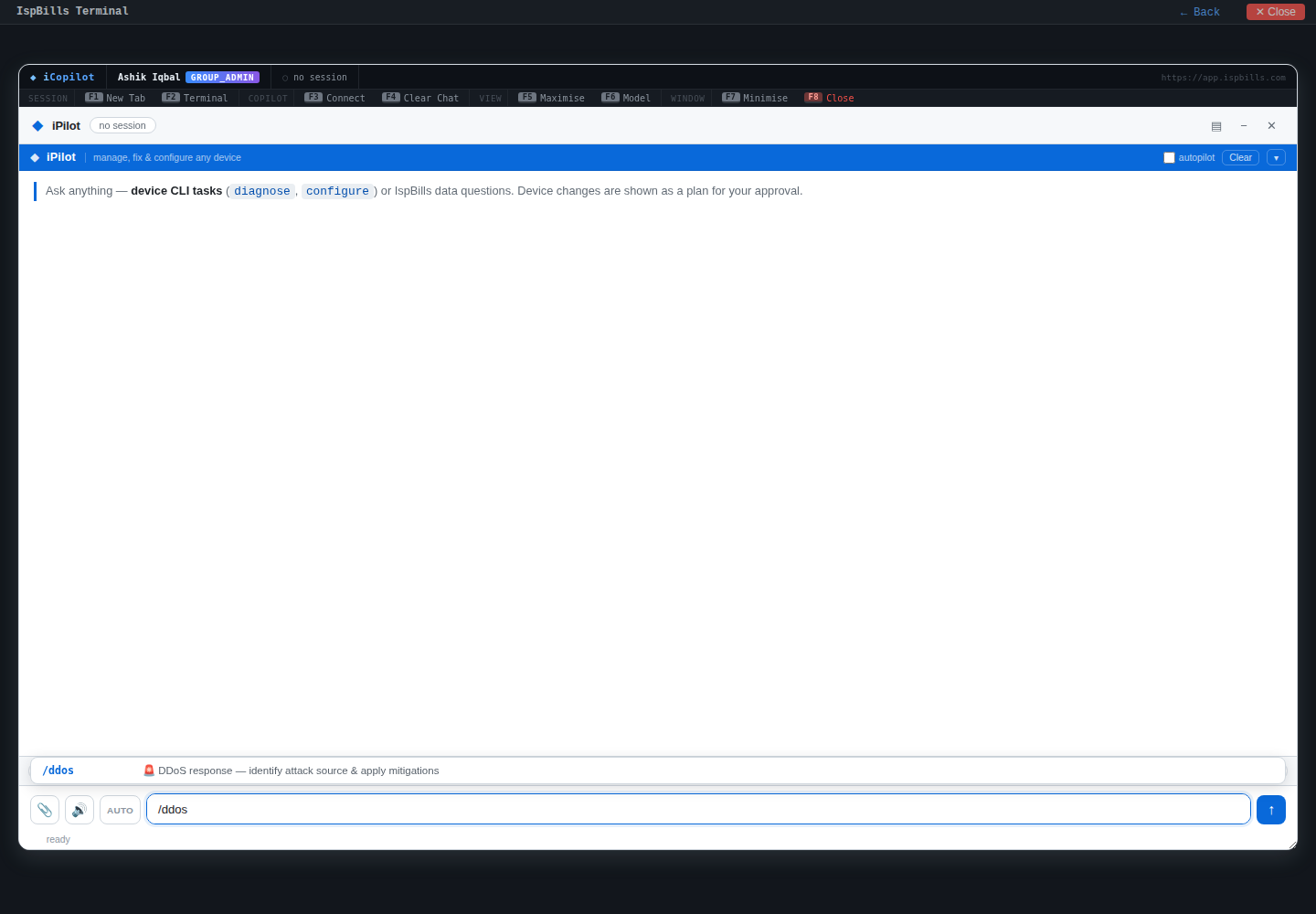Open Terminal via the F2 item
The image size is (1316, 914).
pyautogui.click(x=195, y=98)
